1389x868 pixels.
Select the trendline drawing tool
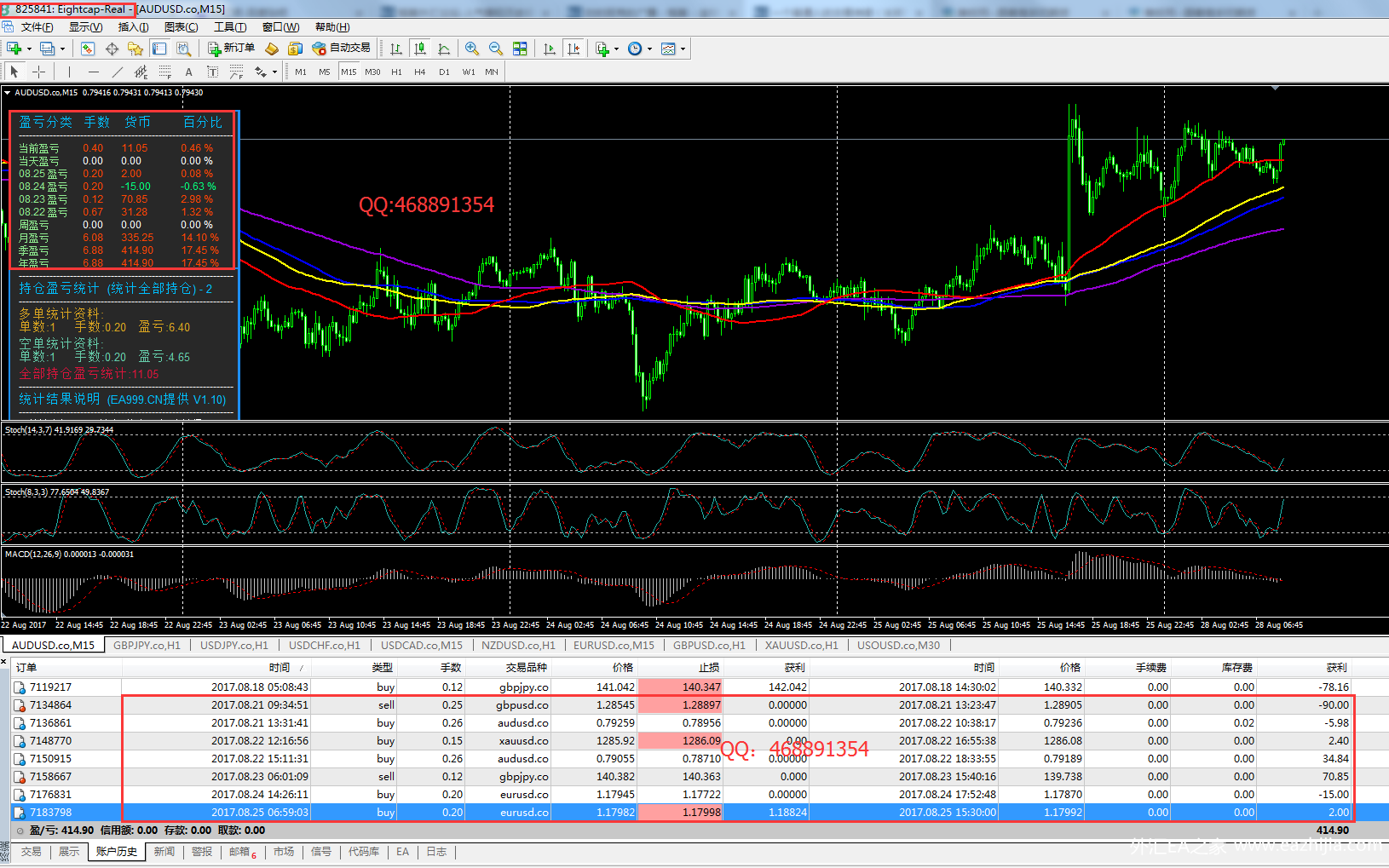coord(117,72)
